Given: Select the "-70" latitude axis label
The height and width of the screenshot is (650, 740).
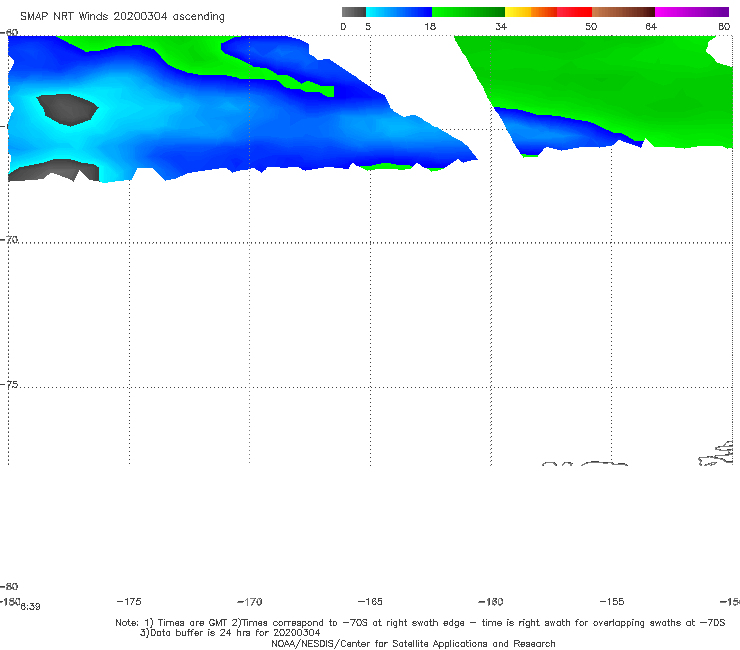Looking at the screenshot, I should [x=9, y=240].
